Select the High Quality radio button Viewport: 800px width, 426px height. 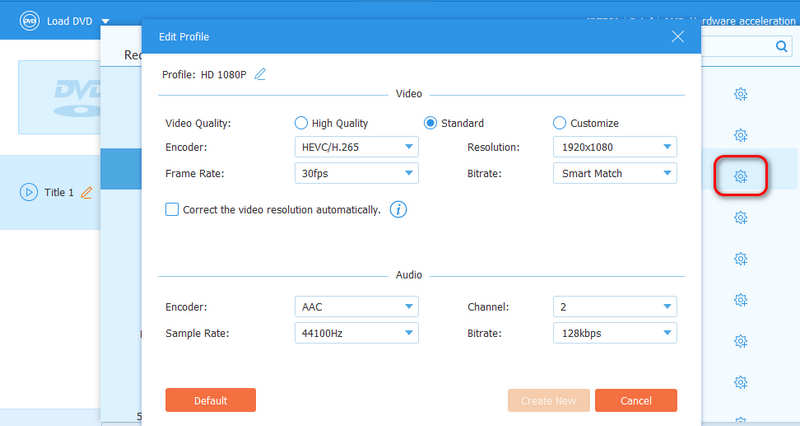300,123
